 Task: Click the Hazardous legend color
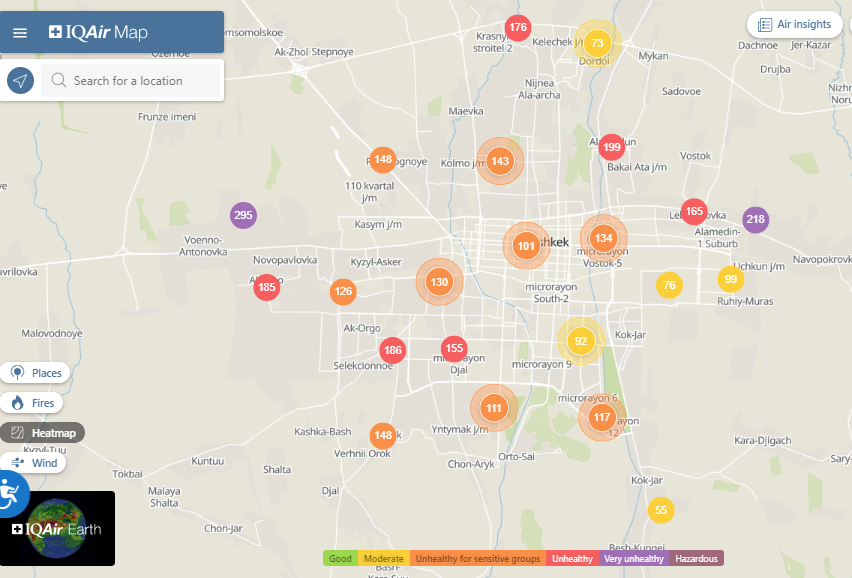click(x=696, y=558)
